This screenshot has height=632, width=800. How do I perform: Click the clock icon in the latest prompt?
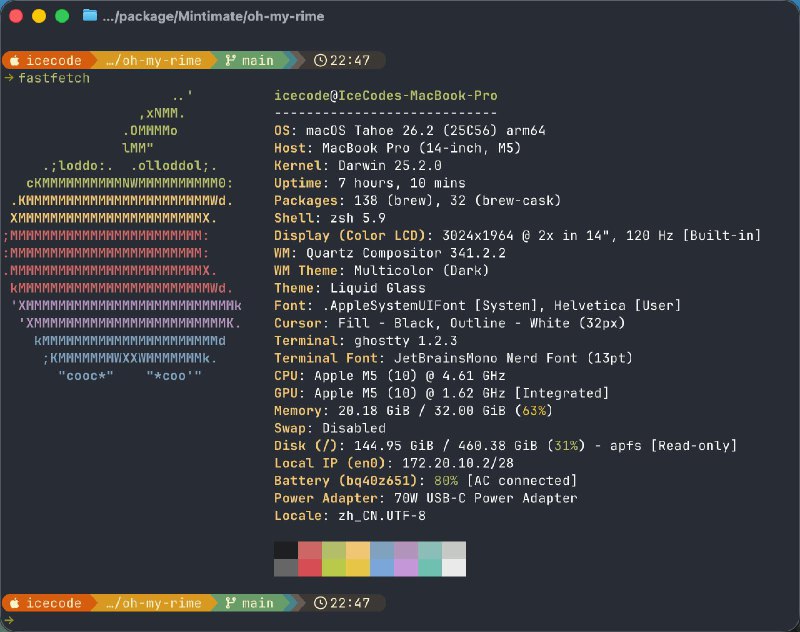[x=320, y=603]
